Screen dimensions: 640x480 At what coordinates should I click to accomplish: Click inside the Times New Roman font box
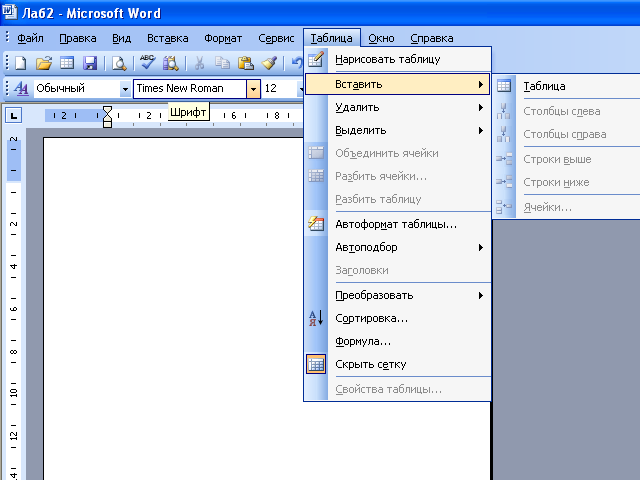pos(190,88)
